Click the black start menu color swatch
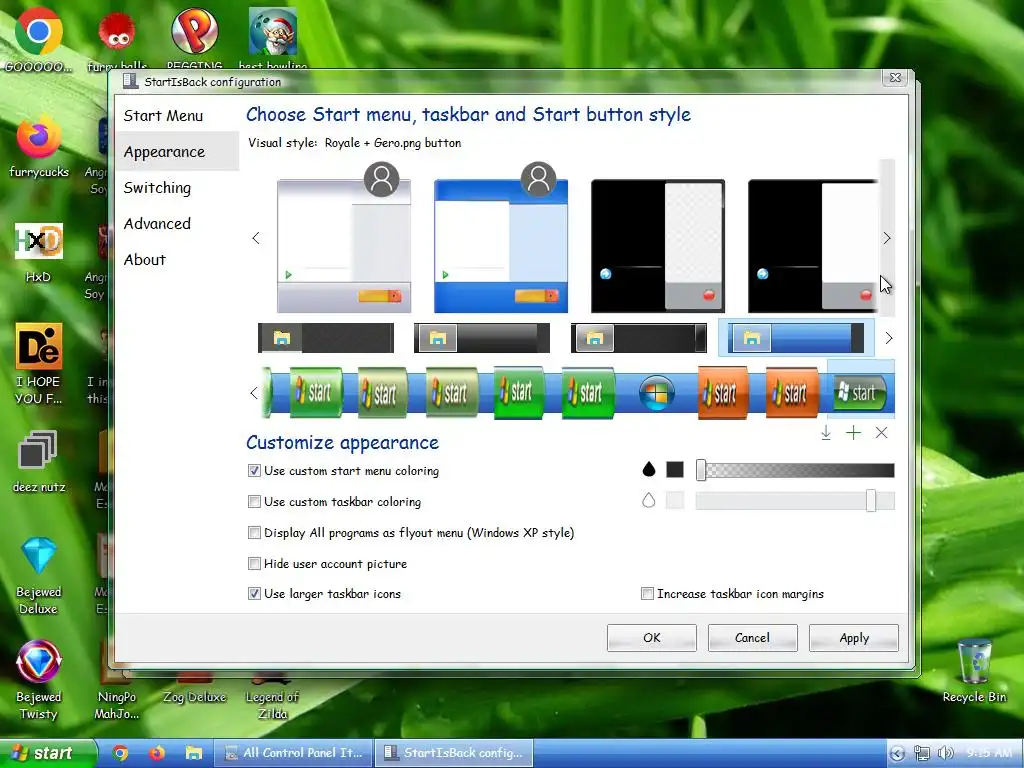This screenshot has height=768, width=1024. (x=675, y=470)
